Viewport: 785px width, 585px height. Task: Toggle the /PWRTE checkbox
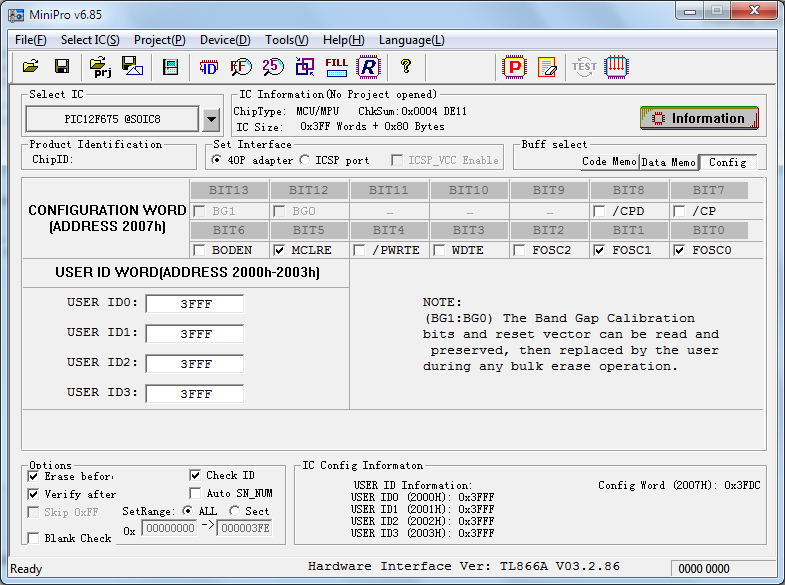359,250
